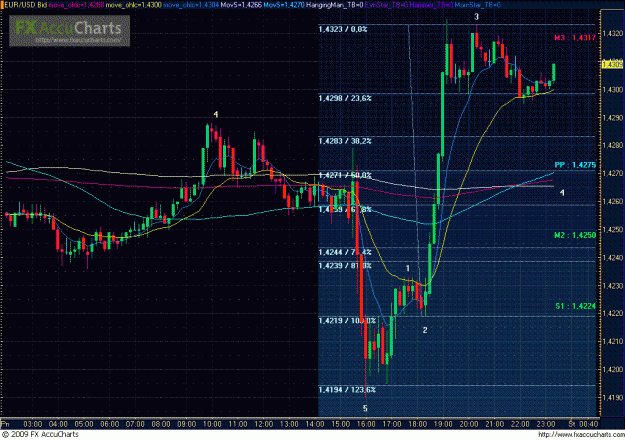Click the 1,4323 / 0,0% Fibonacci label
625x440 pixels.
pos(343,29)
